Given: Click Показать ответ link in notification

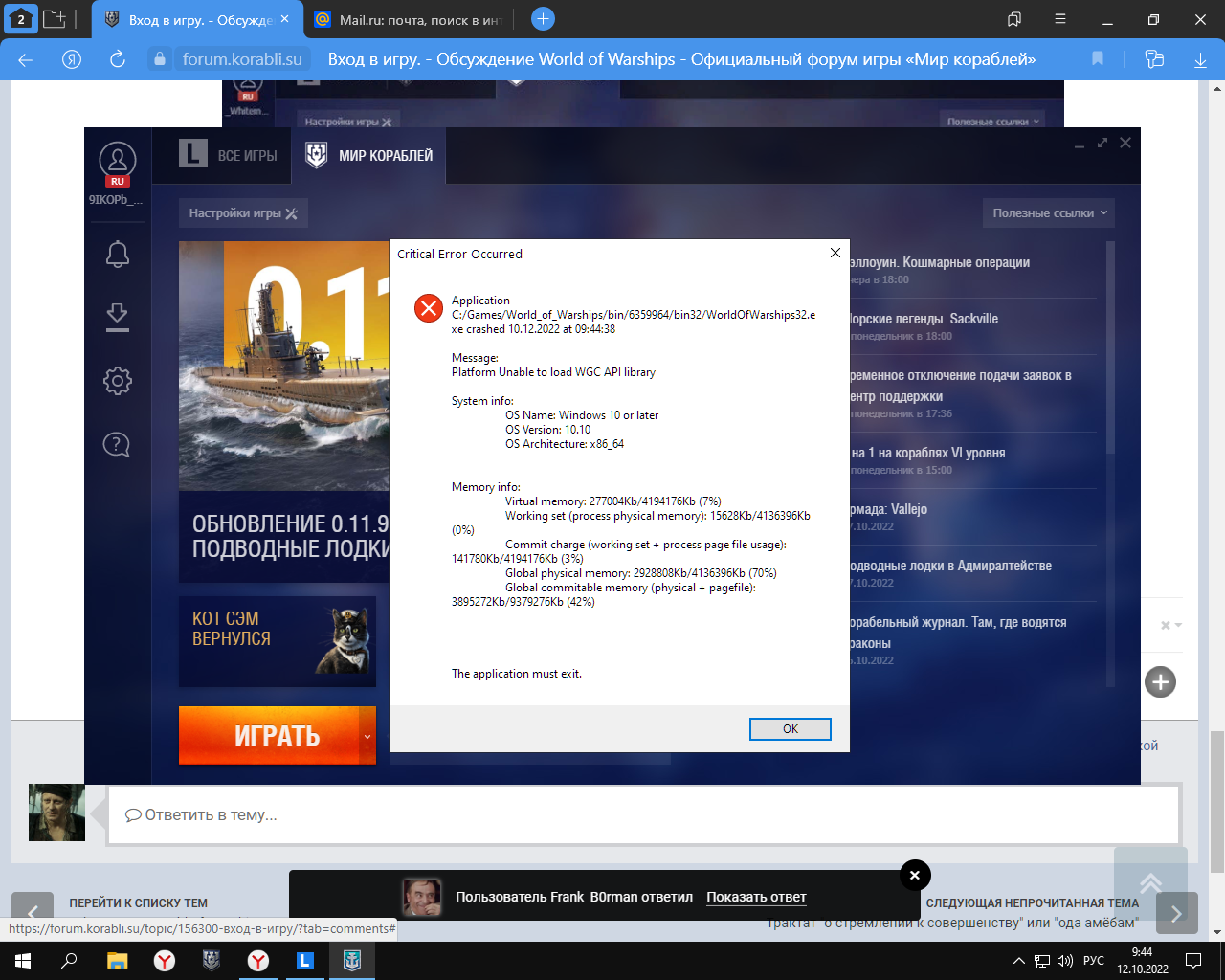Looking at the screenshot, I should [x=756, y=897].
